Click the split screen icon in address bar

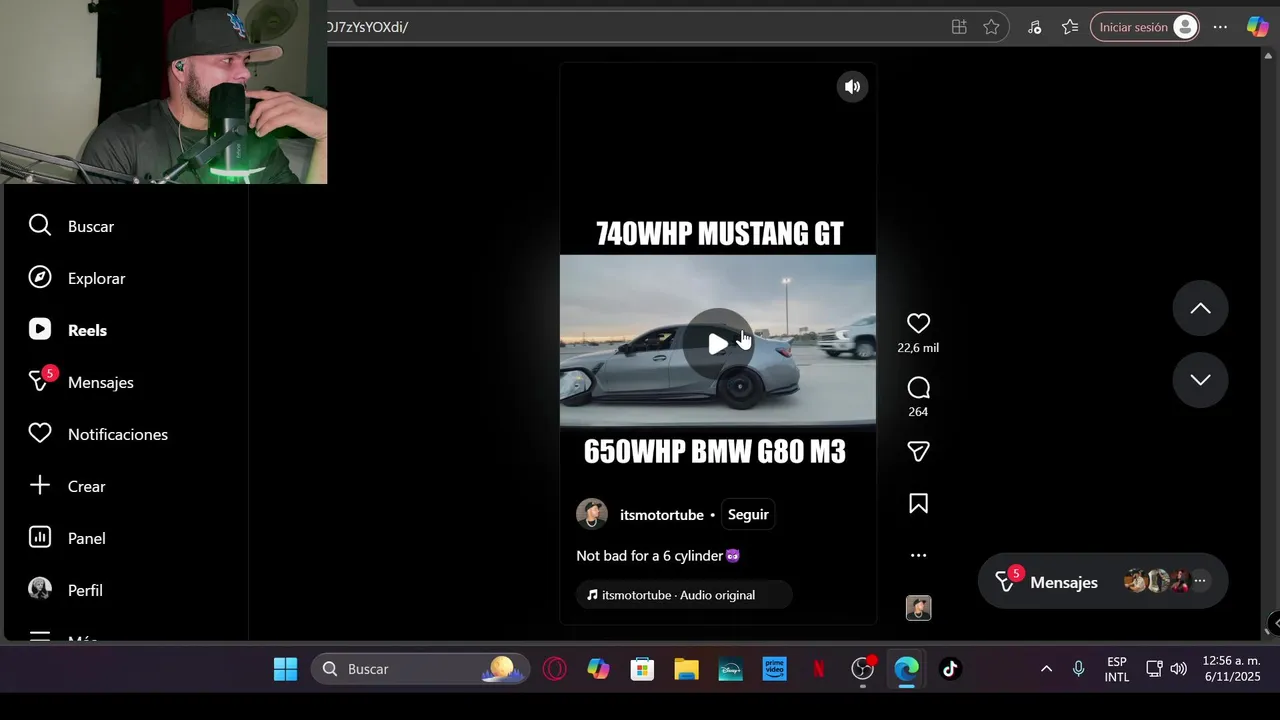[959, 27]
